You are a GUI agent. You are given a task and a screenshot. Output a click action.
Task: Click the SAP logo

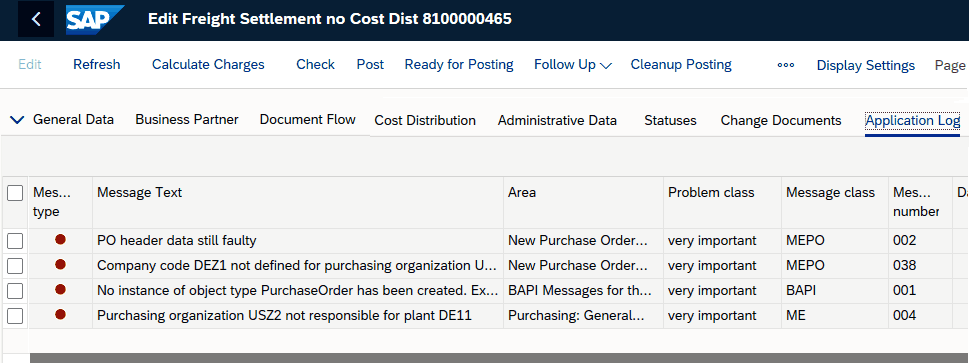pos(95,20)
